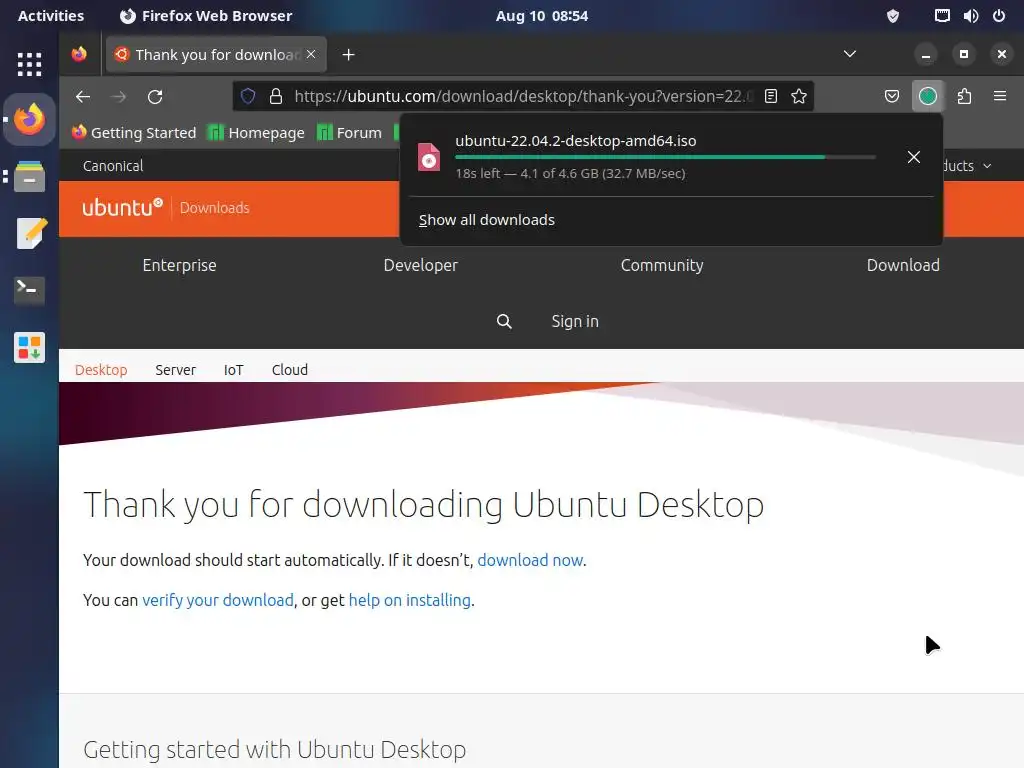Open 'Getting Started' bookmark
The width and height of the screenshot is (1024, 768).
click(x=134, y=133)
